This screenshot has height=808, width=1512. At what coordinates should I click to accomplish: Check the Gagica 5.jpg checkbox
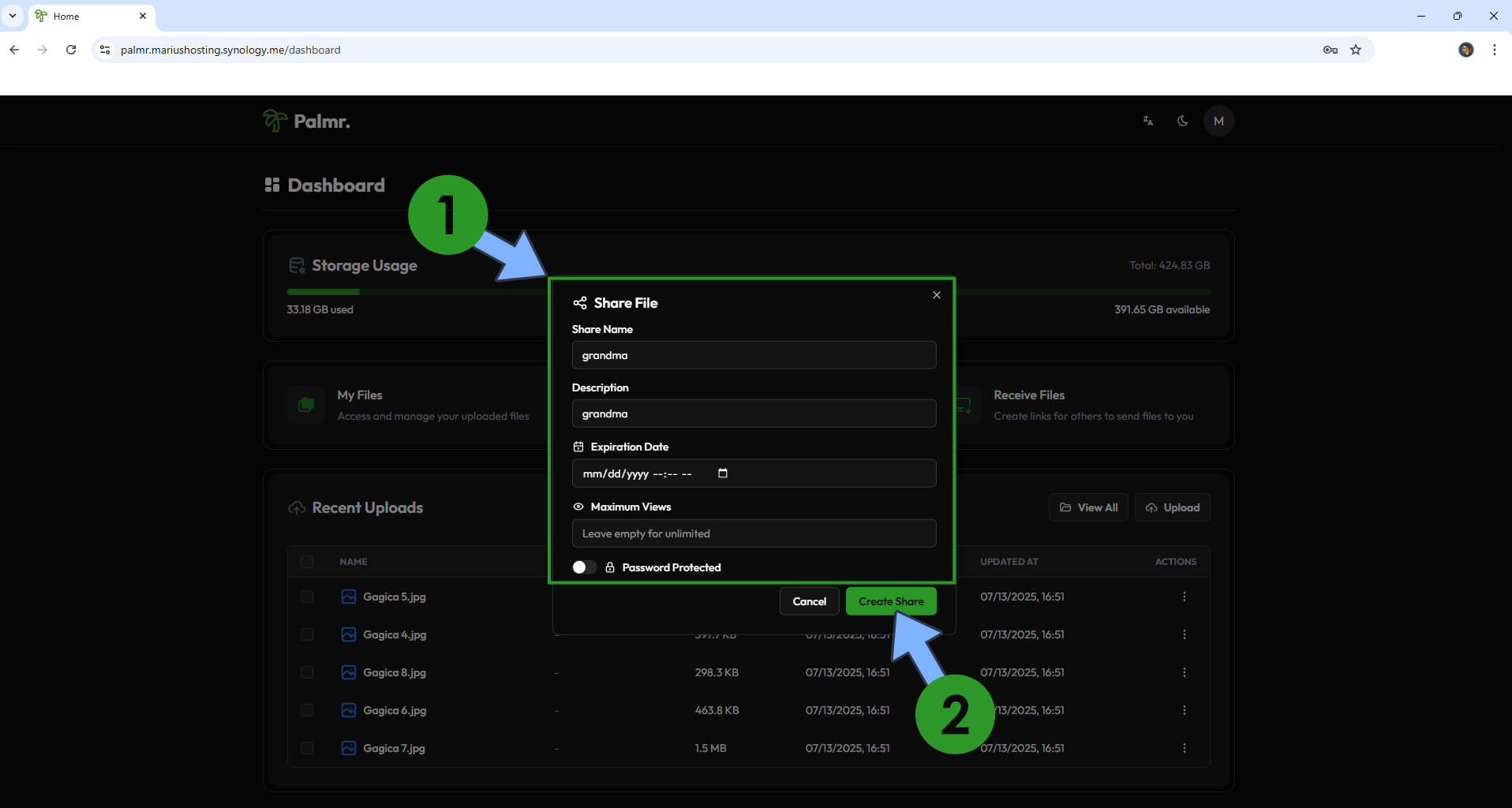pos(307,597)
